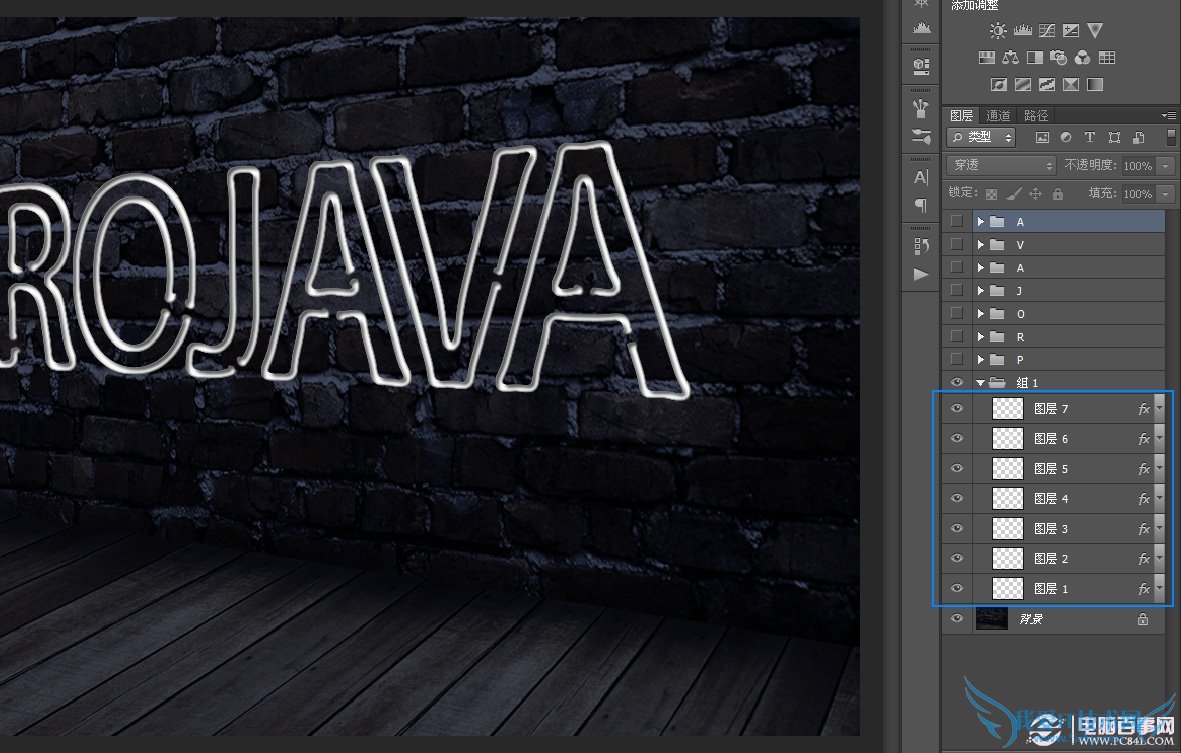Expand the O group
The image size is (1181, 753).
981,313
